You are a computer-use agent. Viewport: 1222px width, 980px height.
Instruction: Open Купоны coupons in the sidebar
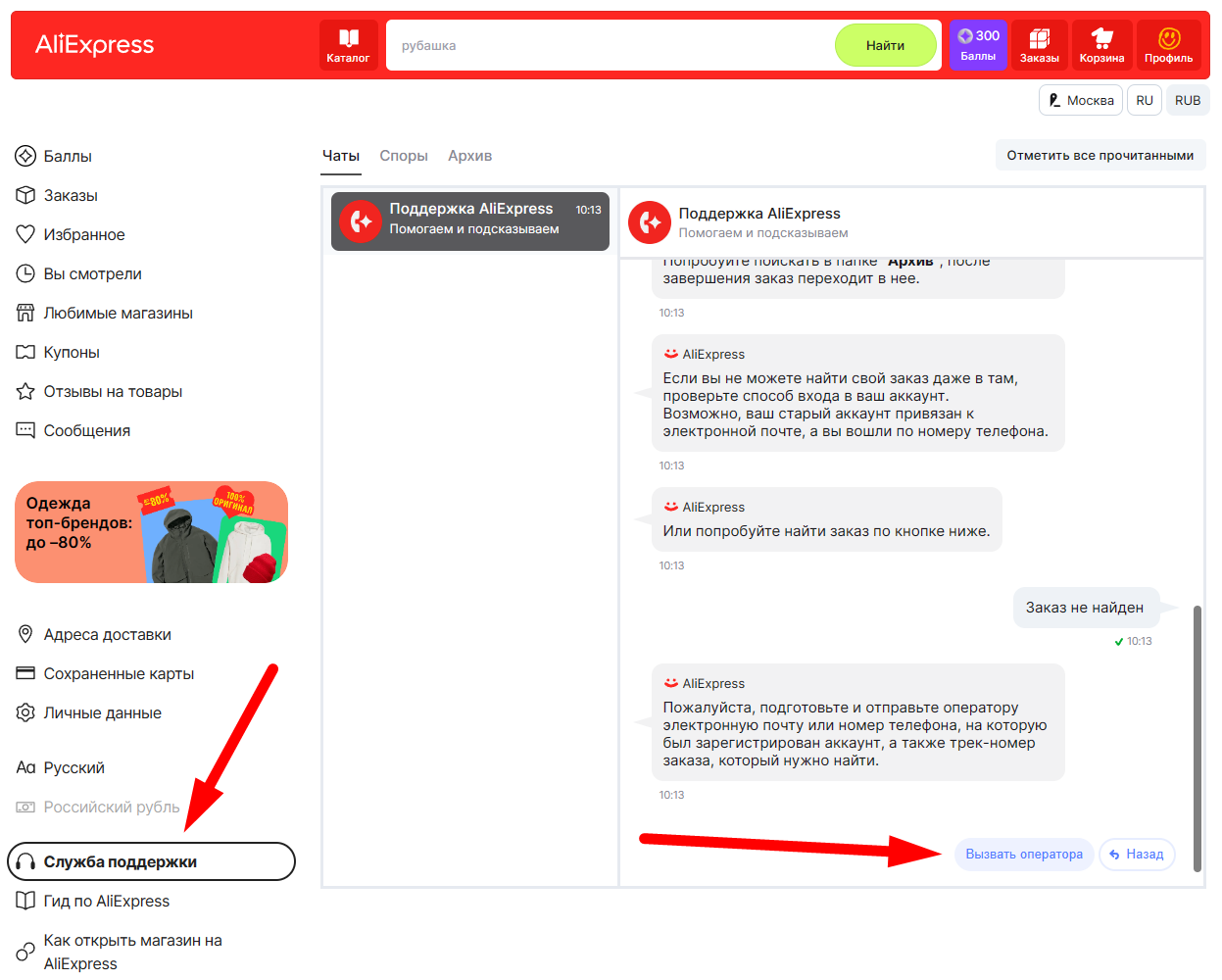[72, 352]
